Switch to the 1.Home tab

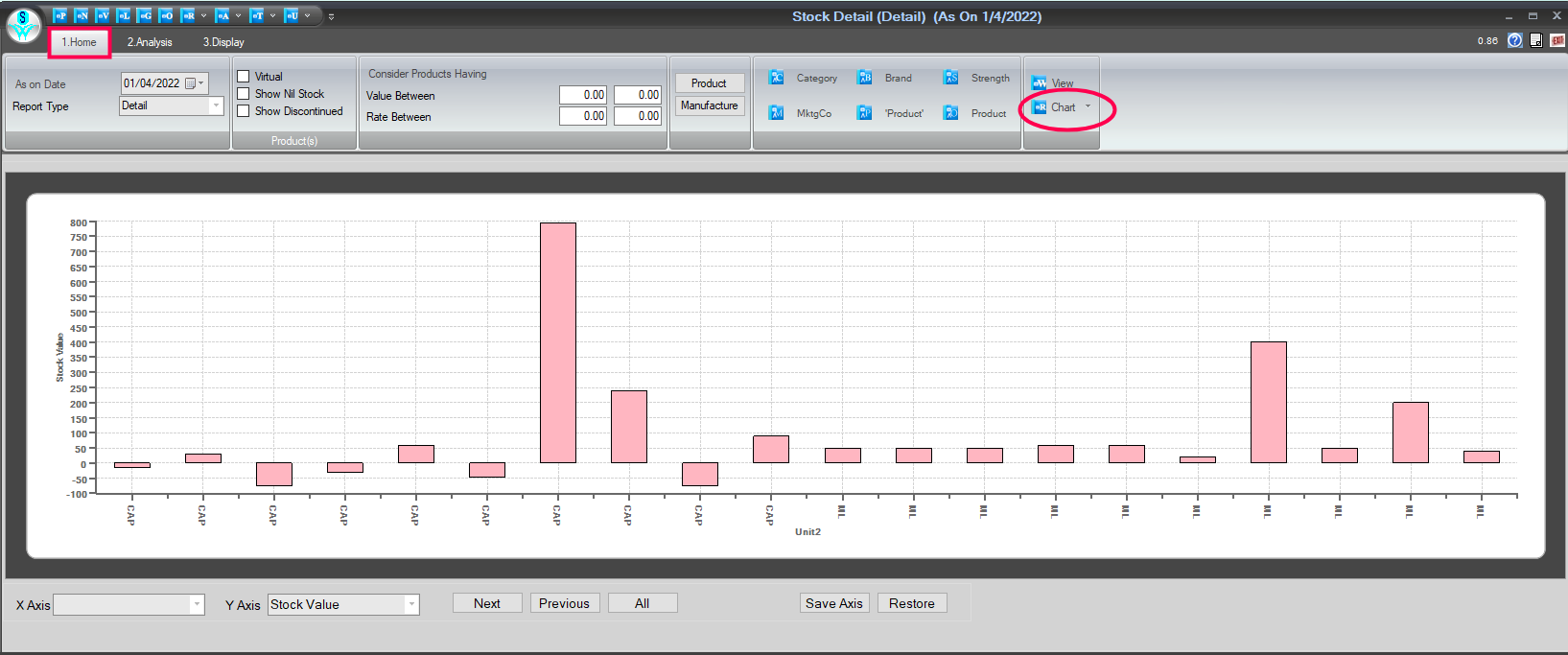coord(80,42)
